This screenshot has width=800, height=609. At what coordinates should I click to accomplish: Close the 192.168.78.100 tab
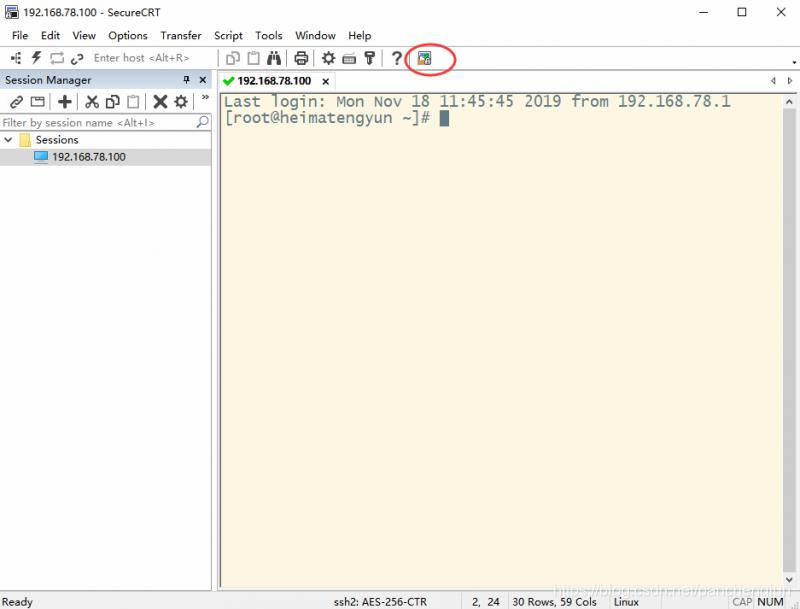326,82
